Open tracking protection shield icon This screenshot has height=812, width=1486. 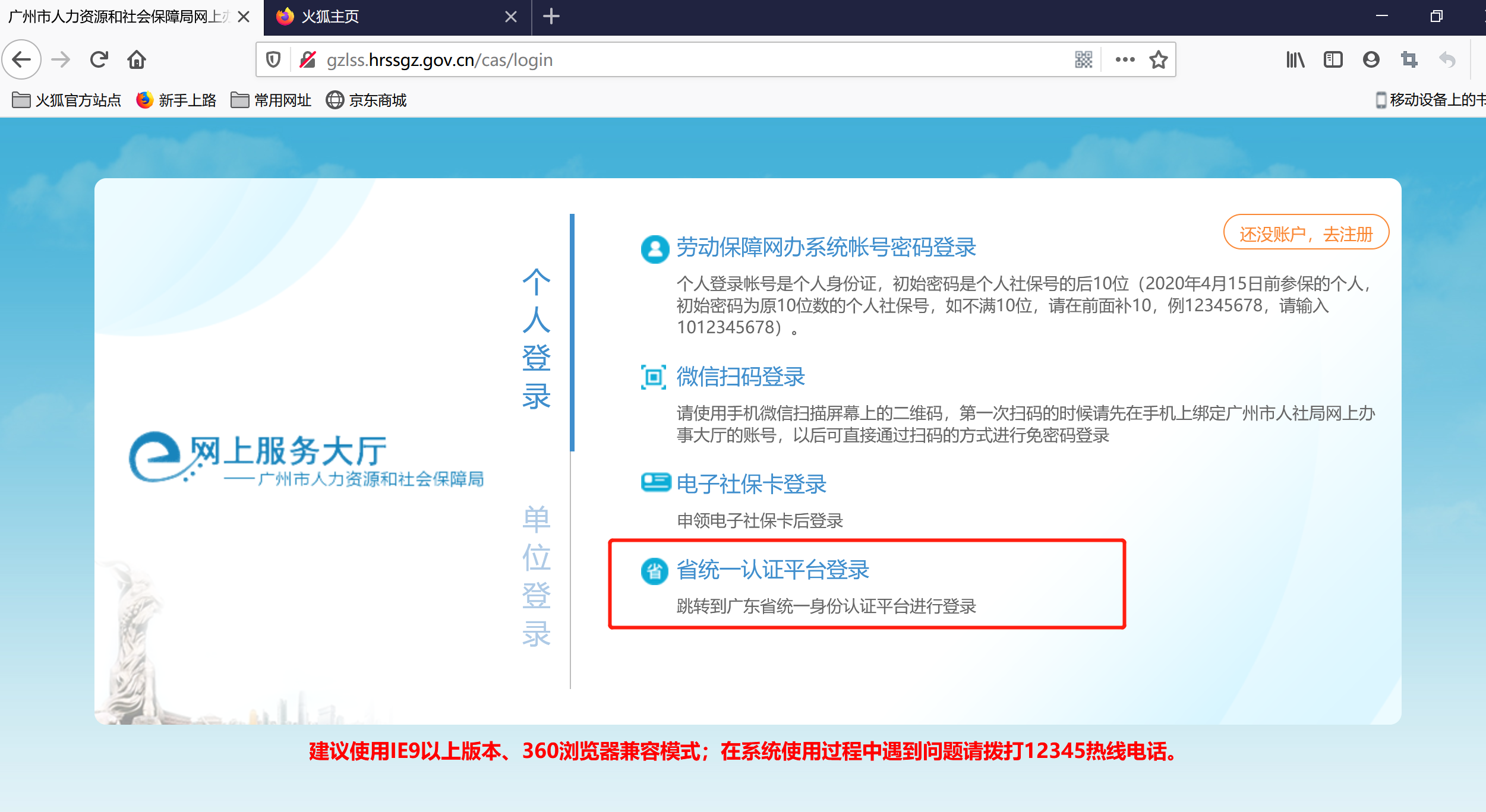click(273, 59)
